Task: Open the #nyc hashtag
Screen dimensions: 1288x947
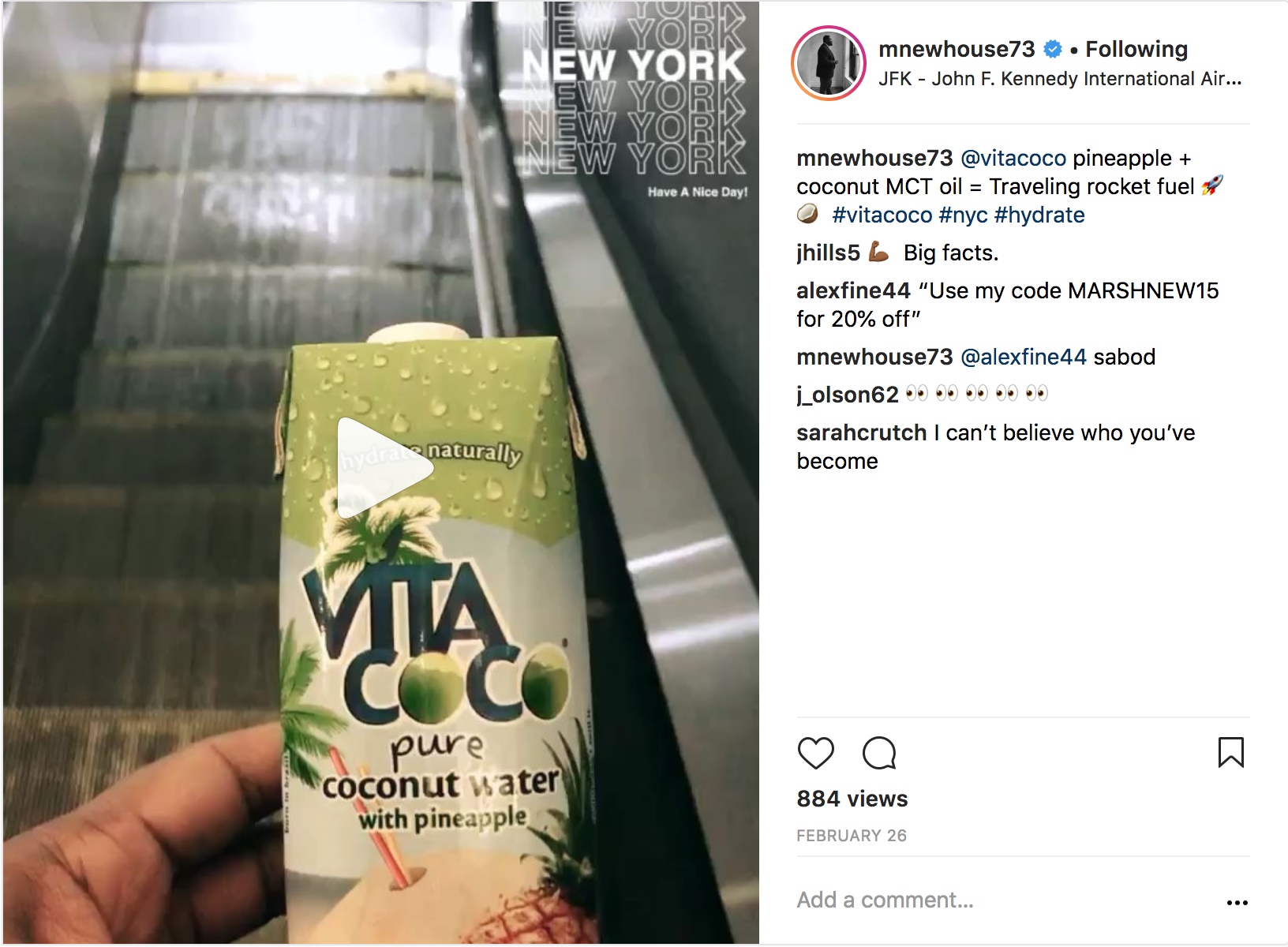Action: (963, 215)
